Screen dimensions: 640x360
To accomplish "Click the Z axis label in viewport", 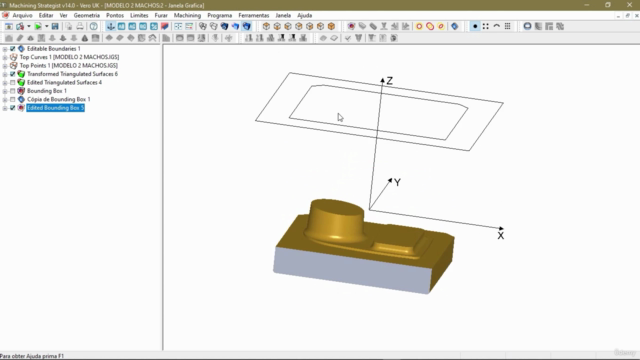I will [389, 81].
